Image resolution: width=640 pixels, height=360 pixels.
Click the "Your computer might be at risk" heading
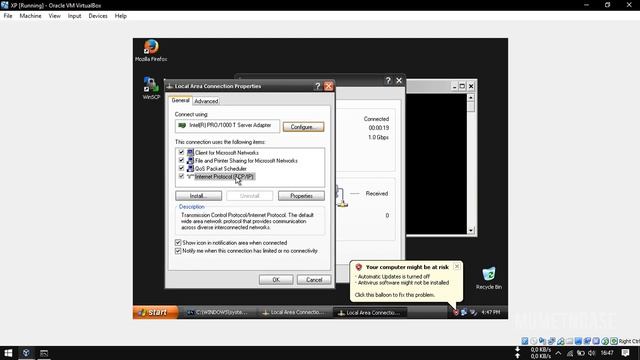click(x=407, y=267)
